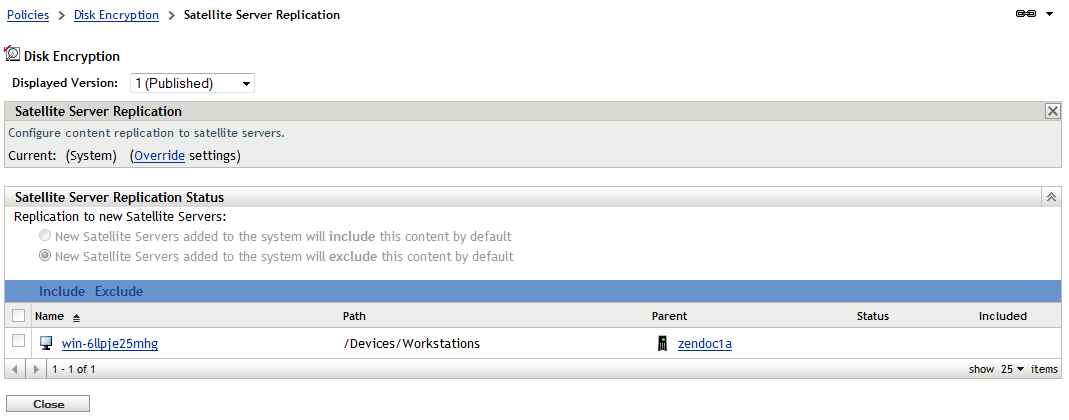Select the 'will exclude this content' radio option

tap(45, 256)
